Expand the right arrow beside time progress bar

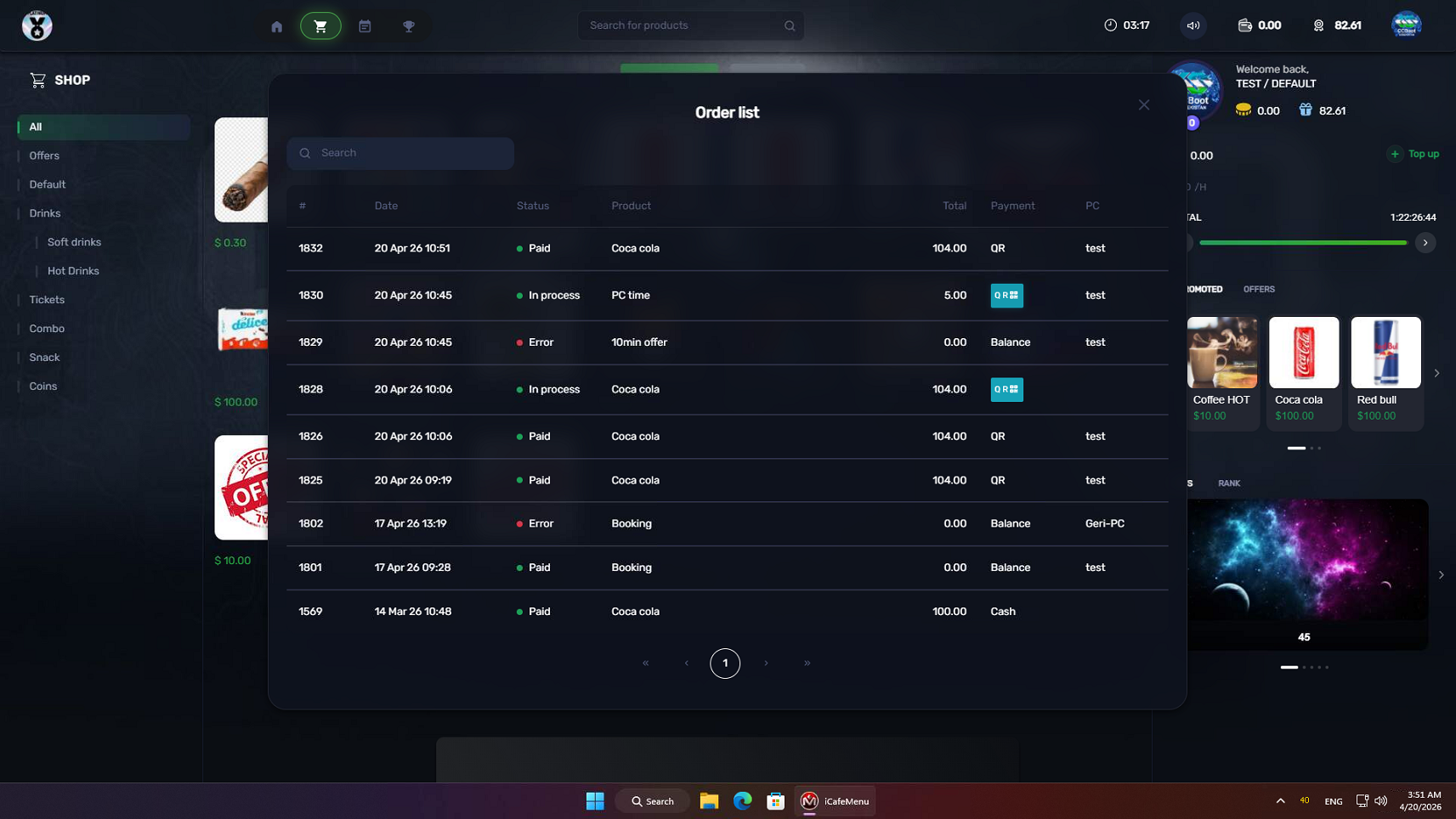[1425, 243]
